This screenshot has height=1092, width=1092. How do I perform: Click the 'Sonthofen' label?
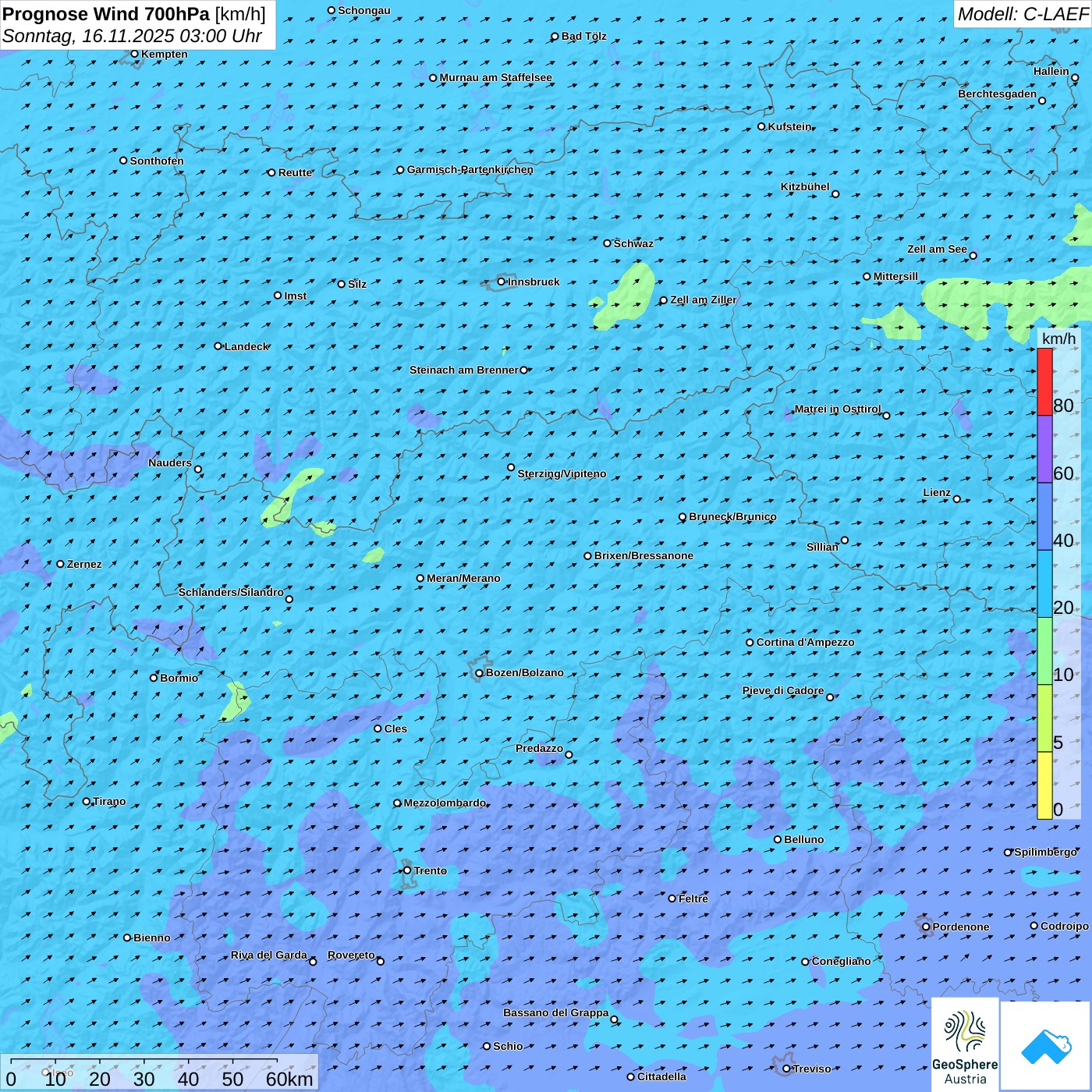157,161
